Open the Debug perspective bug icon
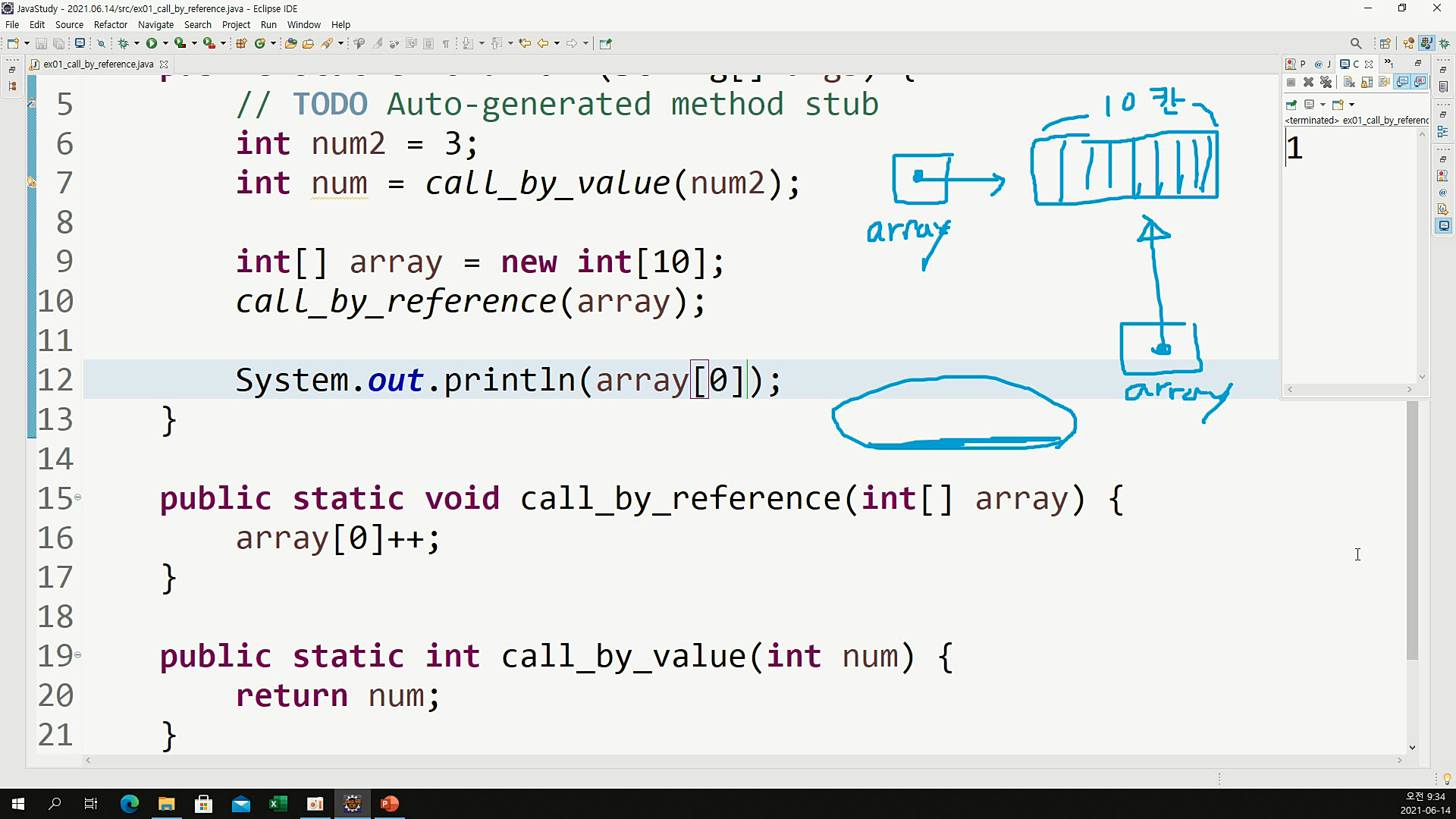The height and width of the screenshot is (819, 1456). [1445, 43]
